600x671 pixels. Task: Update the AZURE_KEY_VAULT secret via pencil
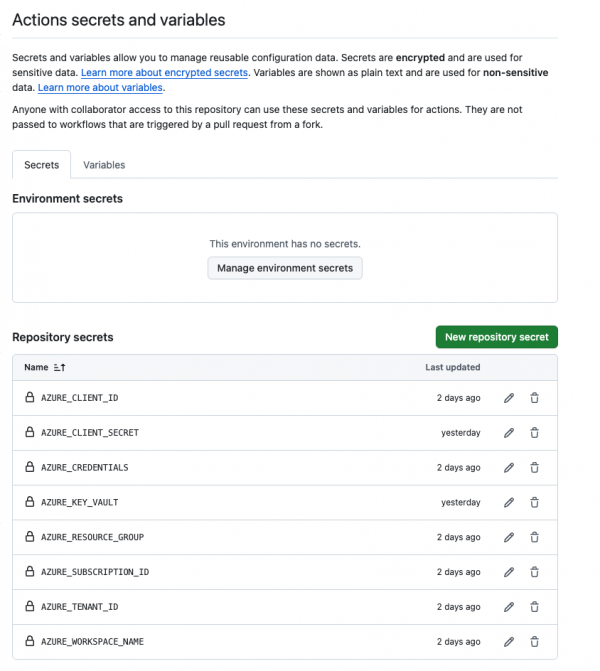click(x=509, y=502)
